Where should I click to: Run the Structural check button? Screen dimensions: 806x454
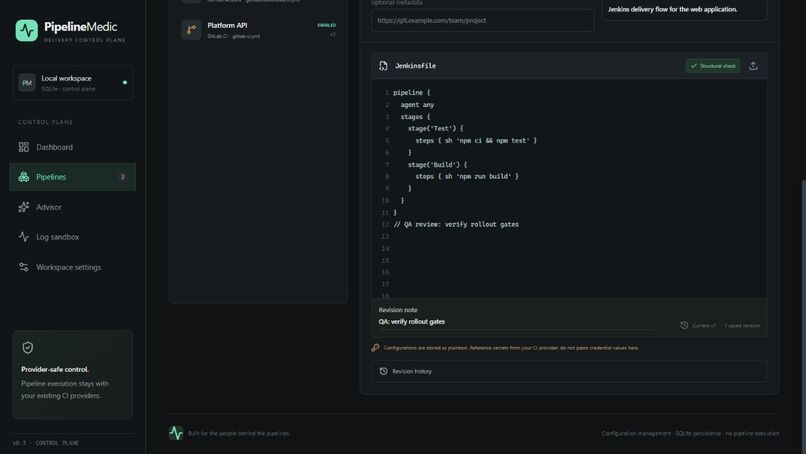click(x=712, y=66)
